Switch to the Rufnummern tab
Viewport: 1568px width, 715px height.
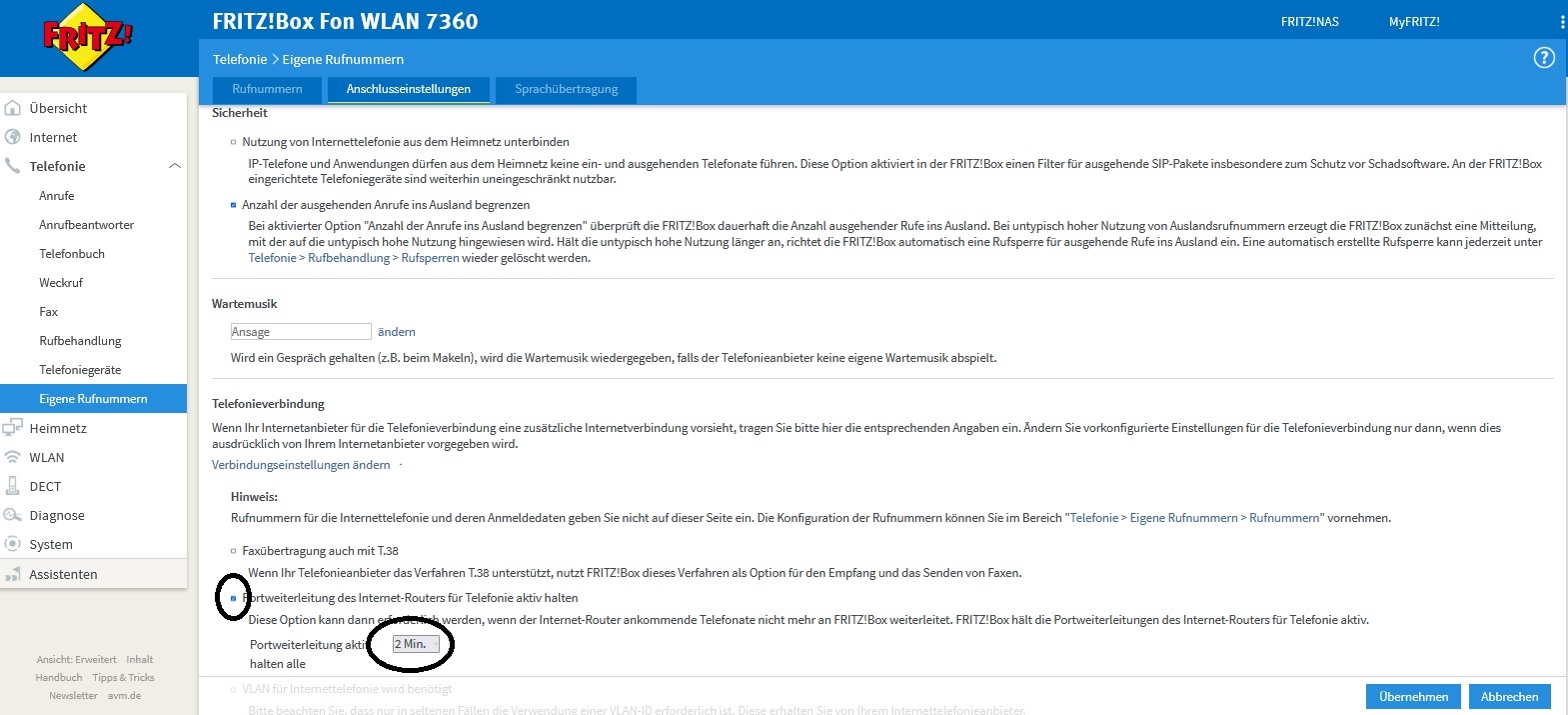point(267,89)
